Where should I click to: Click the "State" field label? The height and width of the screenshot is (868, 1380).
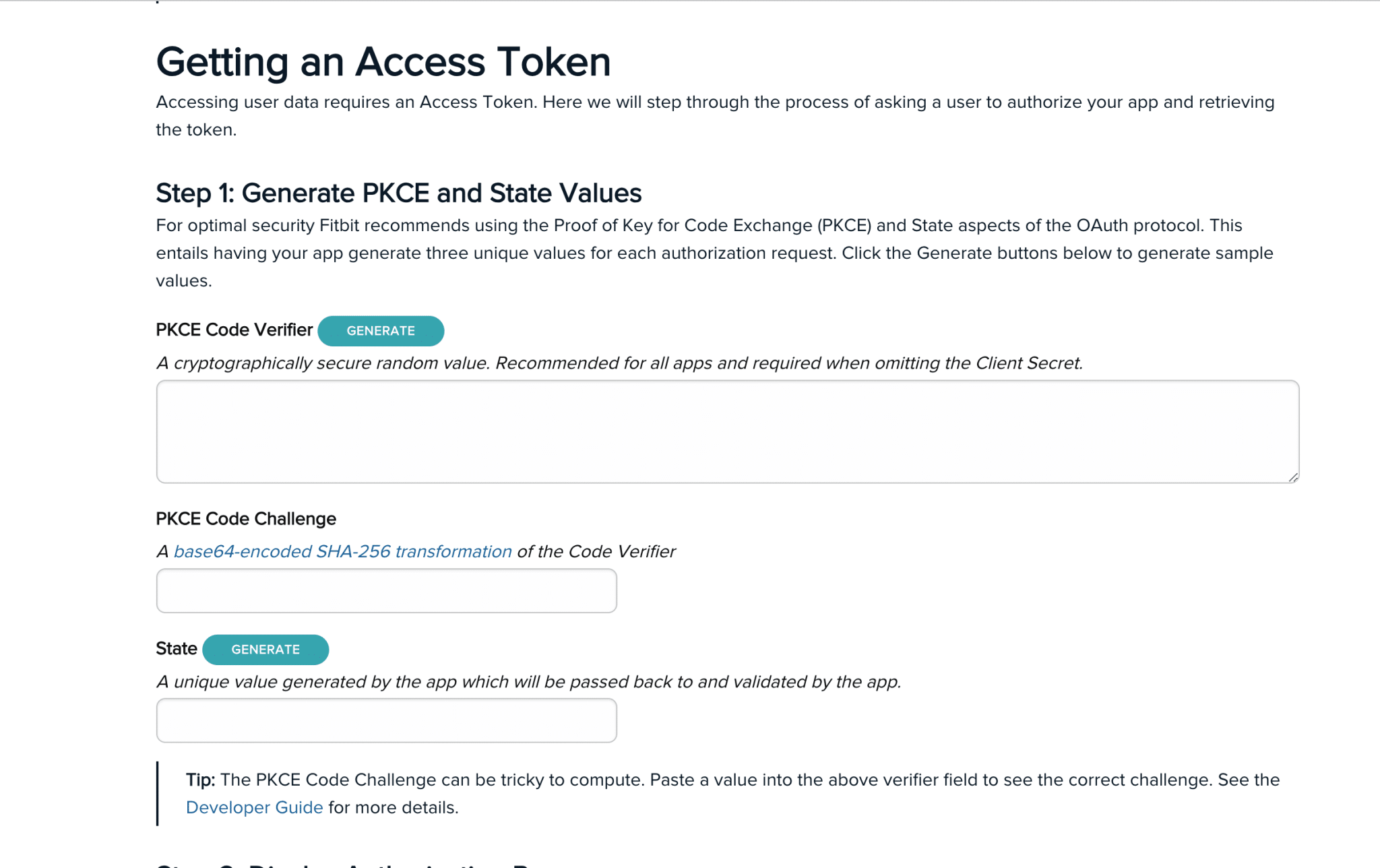point(176,649)
